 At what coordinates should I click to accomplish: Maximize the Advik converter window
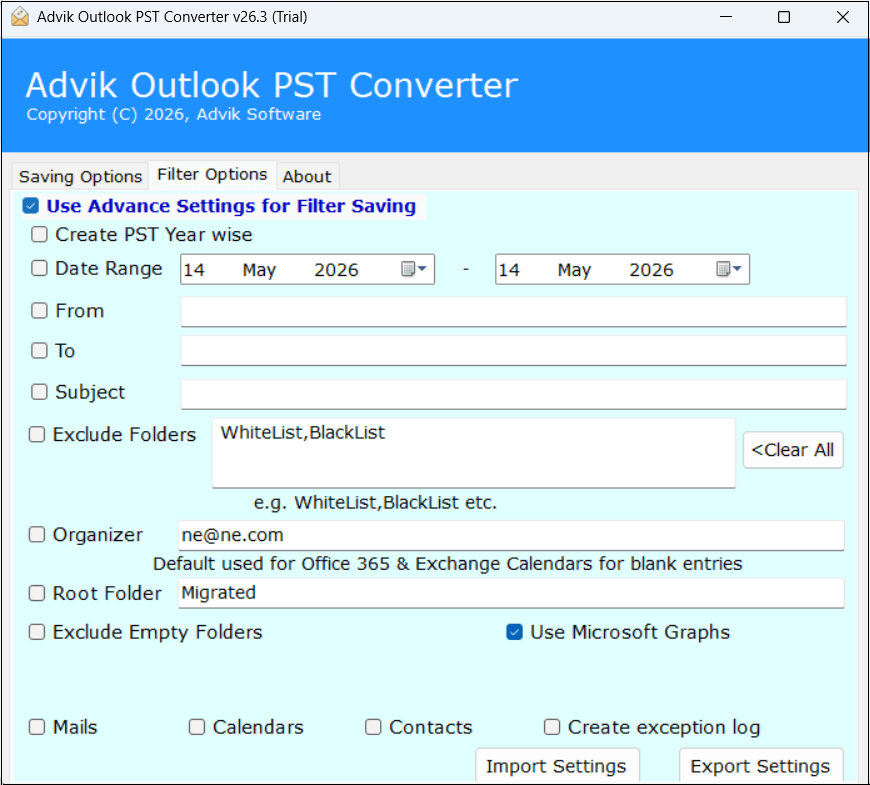[784, 17]
